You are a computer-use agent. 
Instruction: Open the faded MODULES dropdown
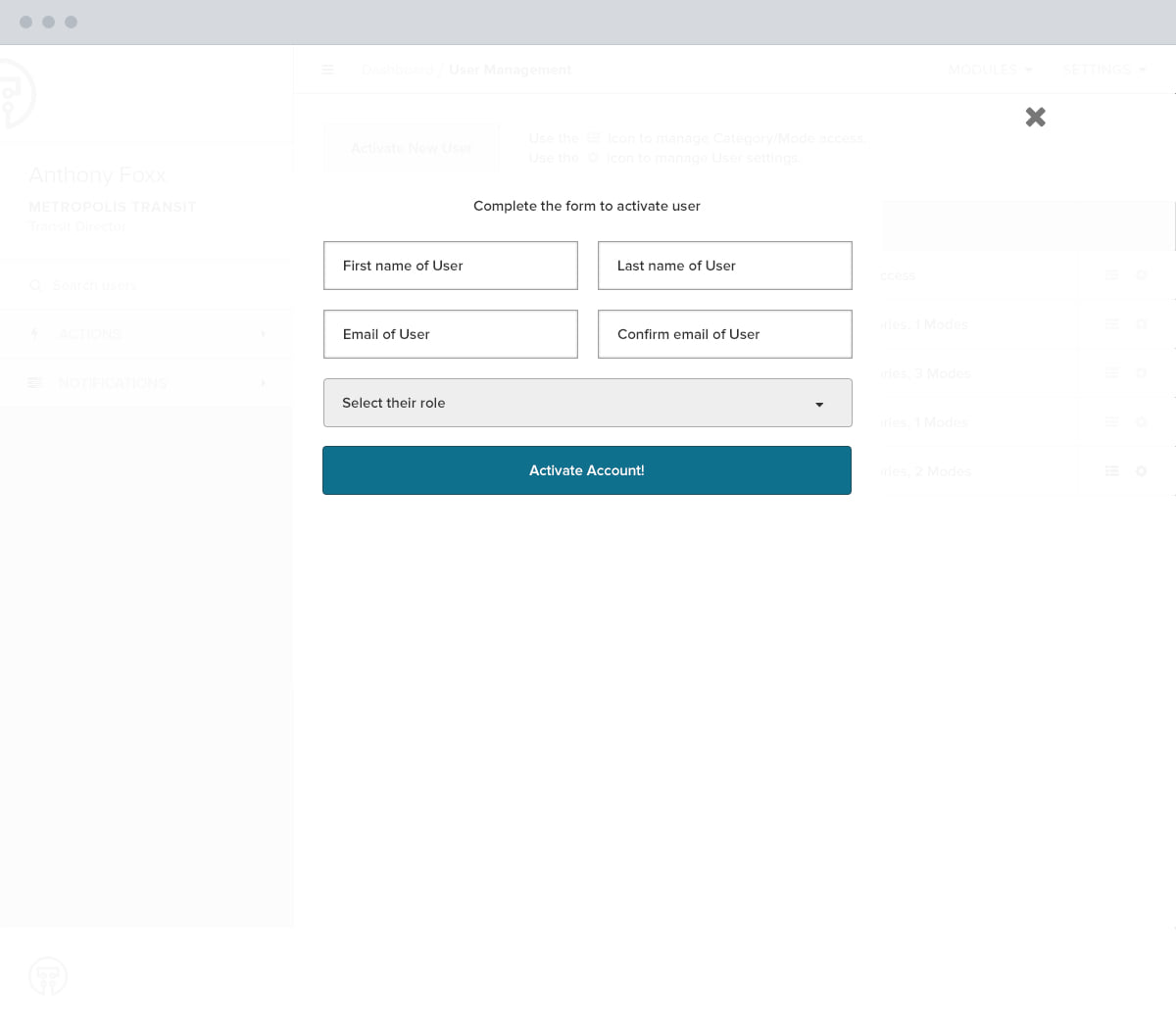[990, 70]
